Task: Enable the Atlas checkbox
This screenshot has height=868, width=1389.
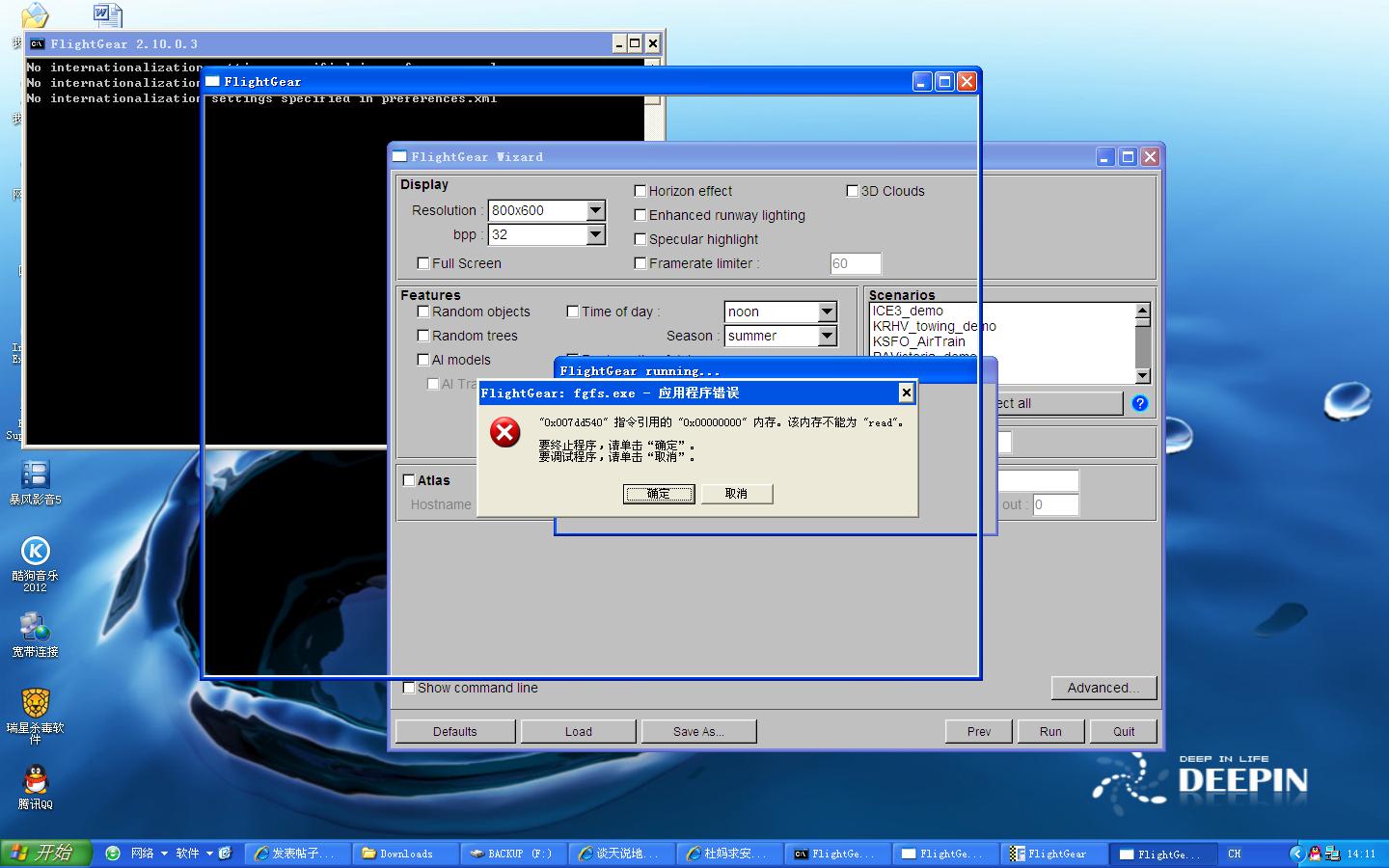Action: coord(408,480)
